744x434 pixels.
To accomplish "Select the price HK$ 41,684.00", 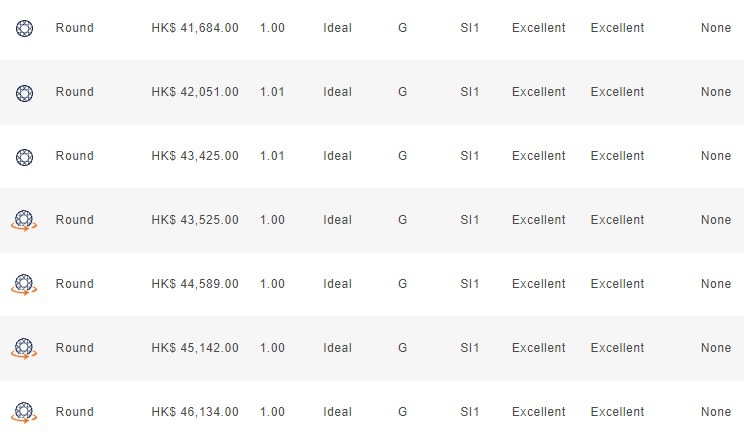I will pos(195,28).
